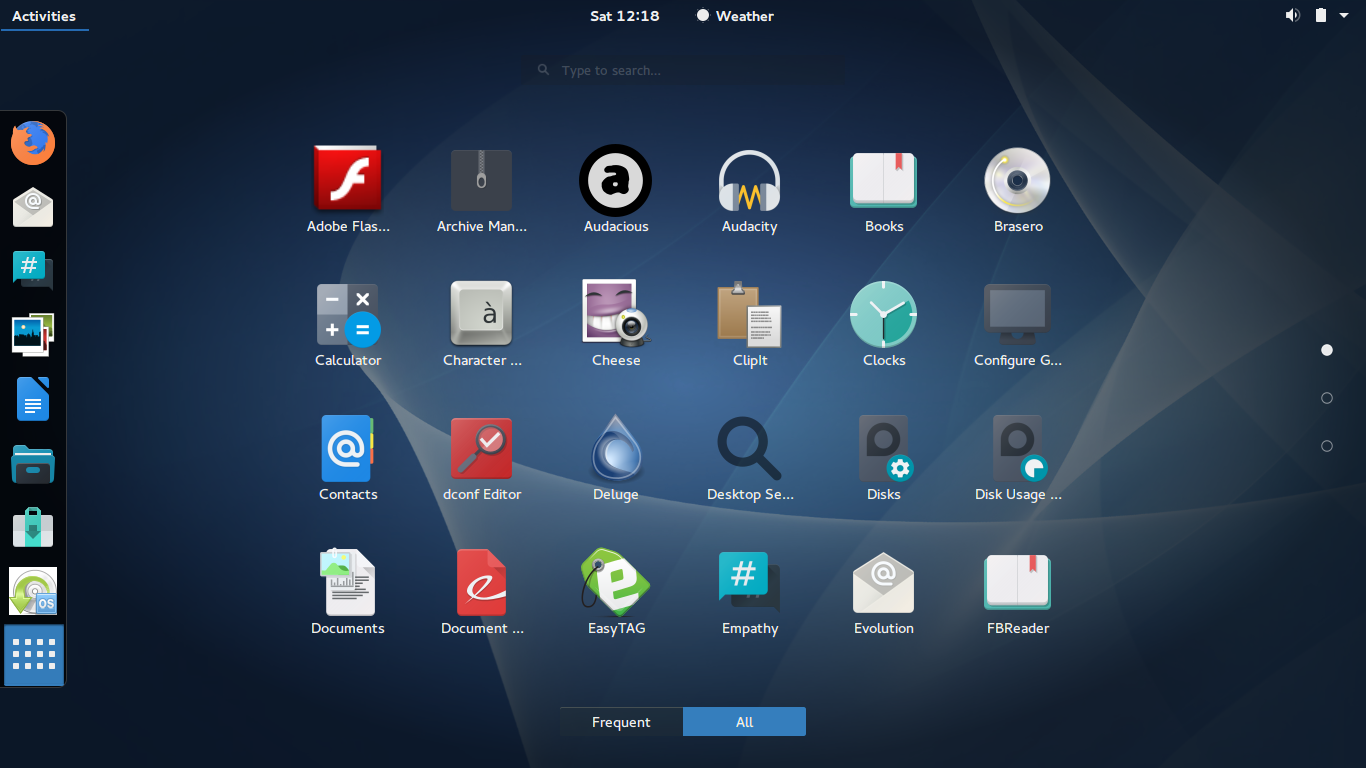The height and width of the screenshot is (768, 1366).
Task: Click the battery status icon
Action: point(1321,15)
